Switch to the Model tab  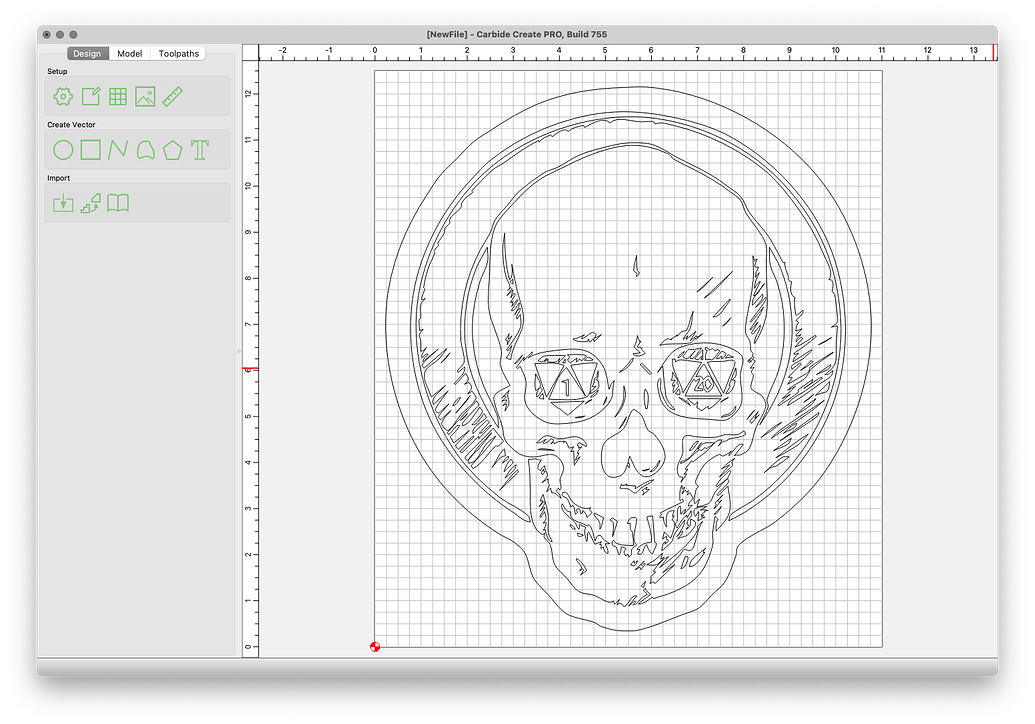129,53
